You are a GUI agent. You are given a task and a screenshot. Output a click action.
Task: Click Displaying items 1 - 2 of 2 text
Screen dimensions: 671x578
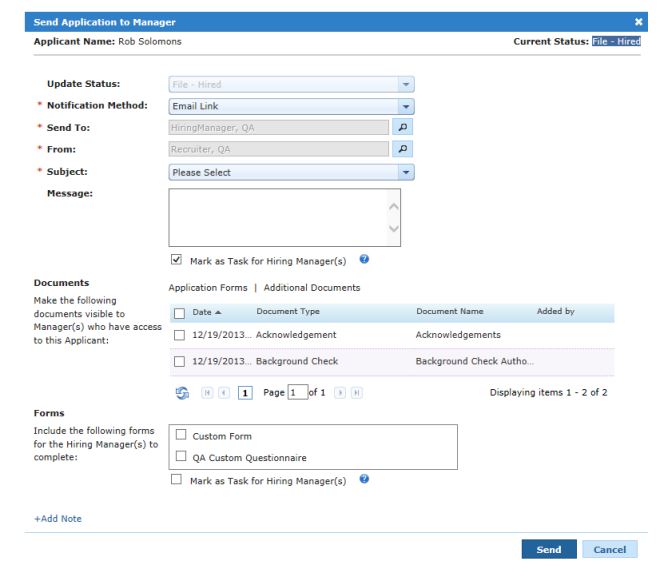[x=549, y=392]
